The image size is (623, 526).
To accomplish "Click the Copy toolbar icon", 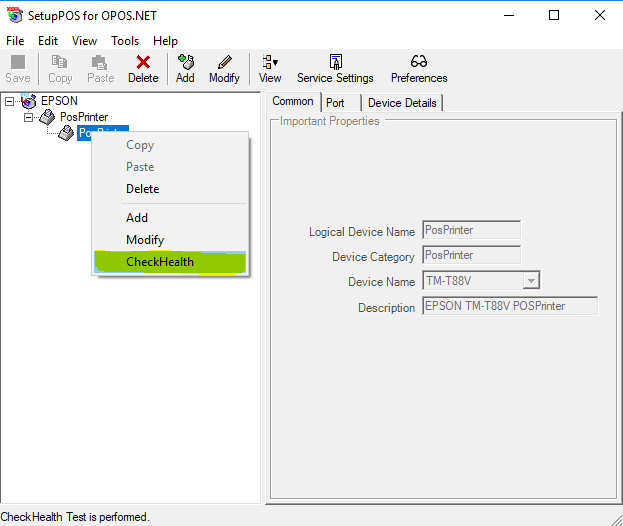I will pos(60,62).
